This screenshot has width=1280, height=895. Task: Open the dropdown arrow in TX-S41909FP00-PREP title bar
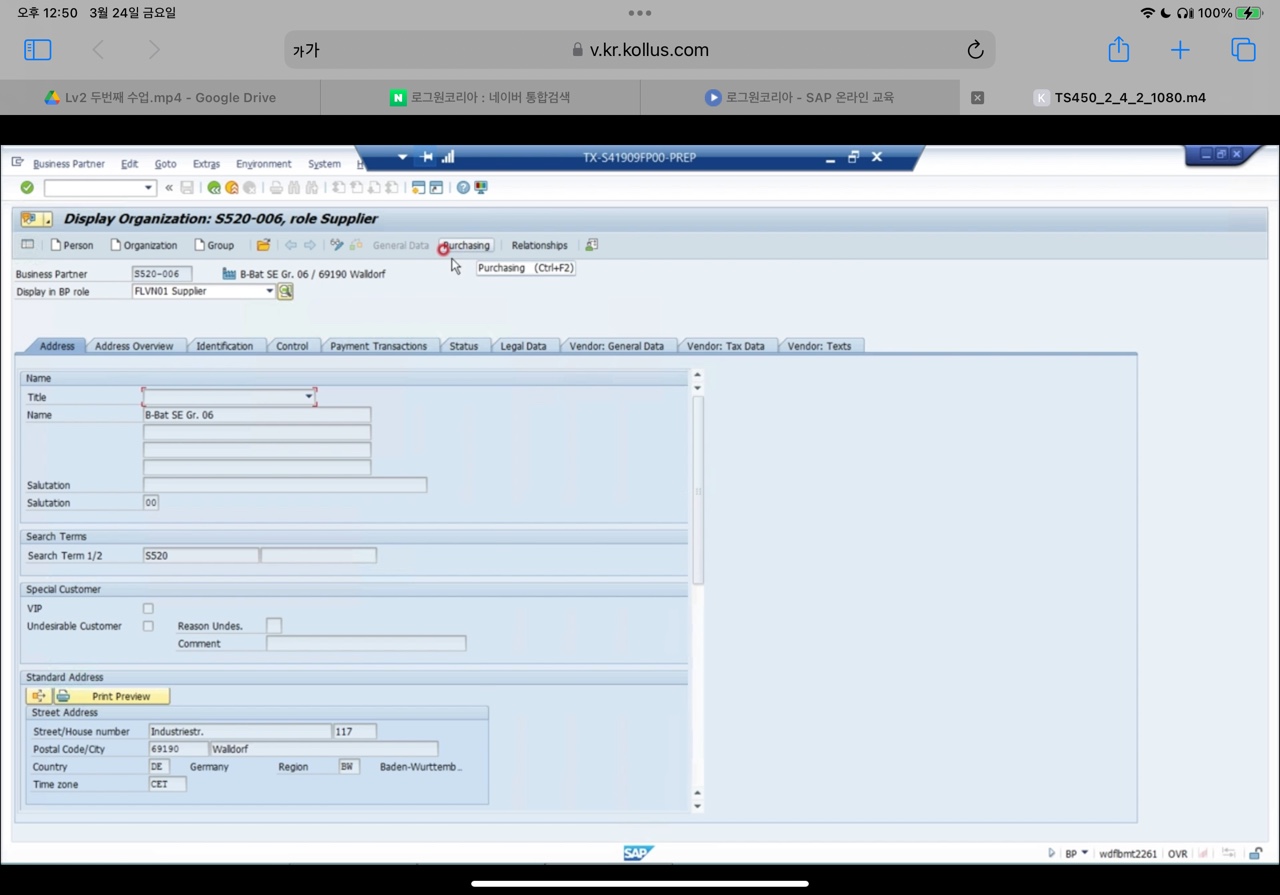[x=402, y=157]
